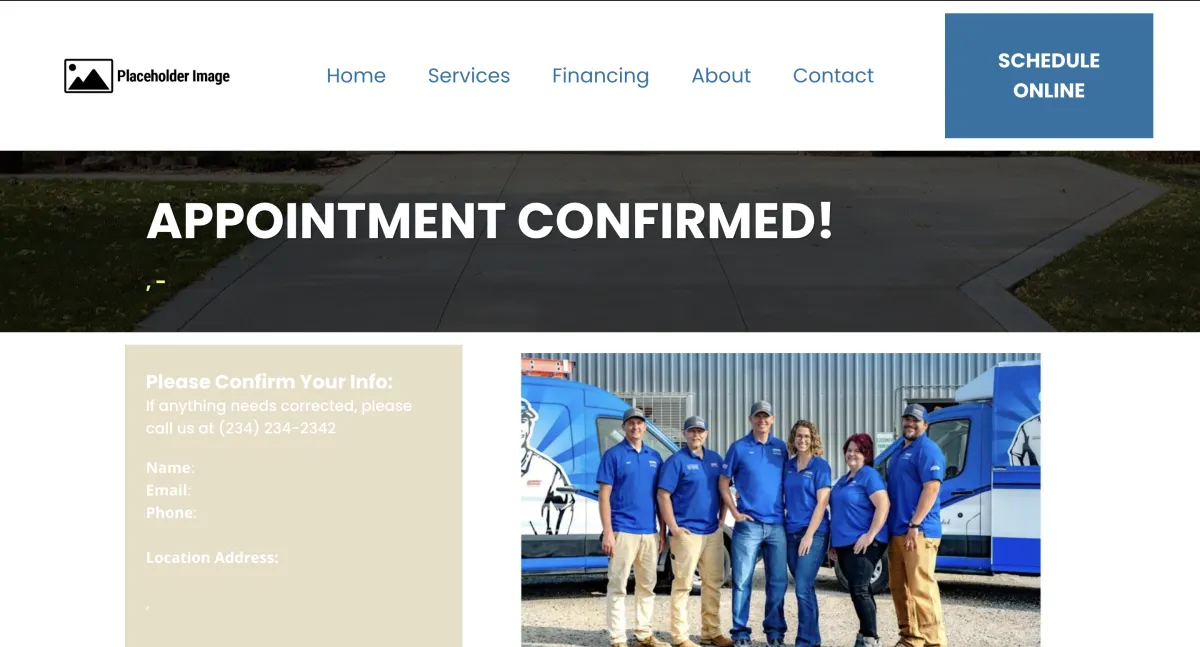Screen dimensions: 1200x647
Task: Select the Phone field label
Action: (171, 512)
